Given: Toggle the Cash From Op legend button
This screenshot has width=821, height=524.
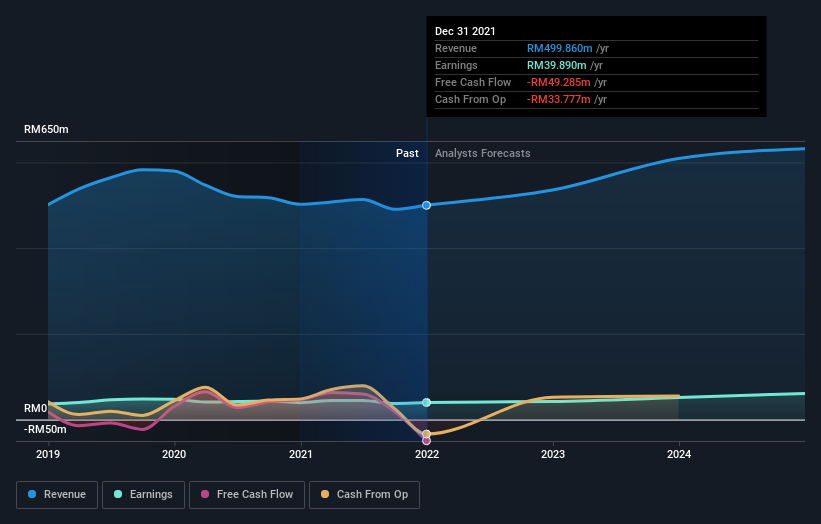Looking at the screenshot, I should click(x=364, y=495).
